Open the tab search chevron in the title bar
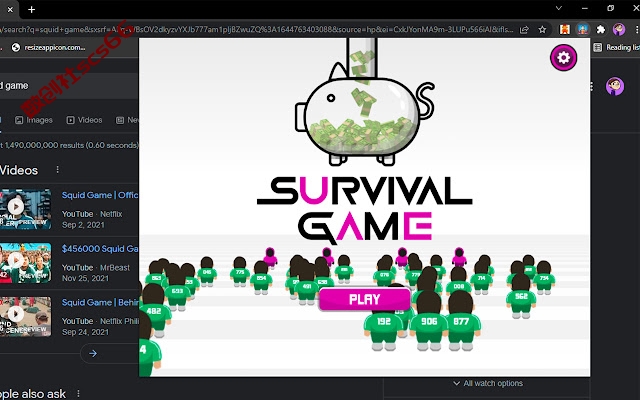The height and width of the screenshot is (400, 640). pos(559,8)
